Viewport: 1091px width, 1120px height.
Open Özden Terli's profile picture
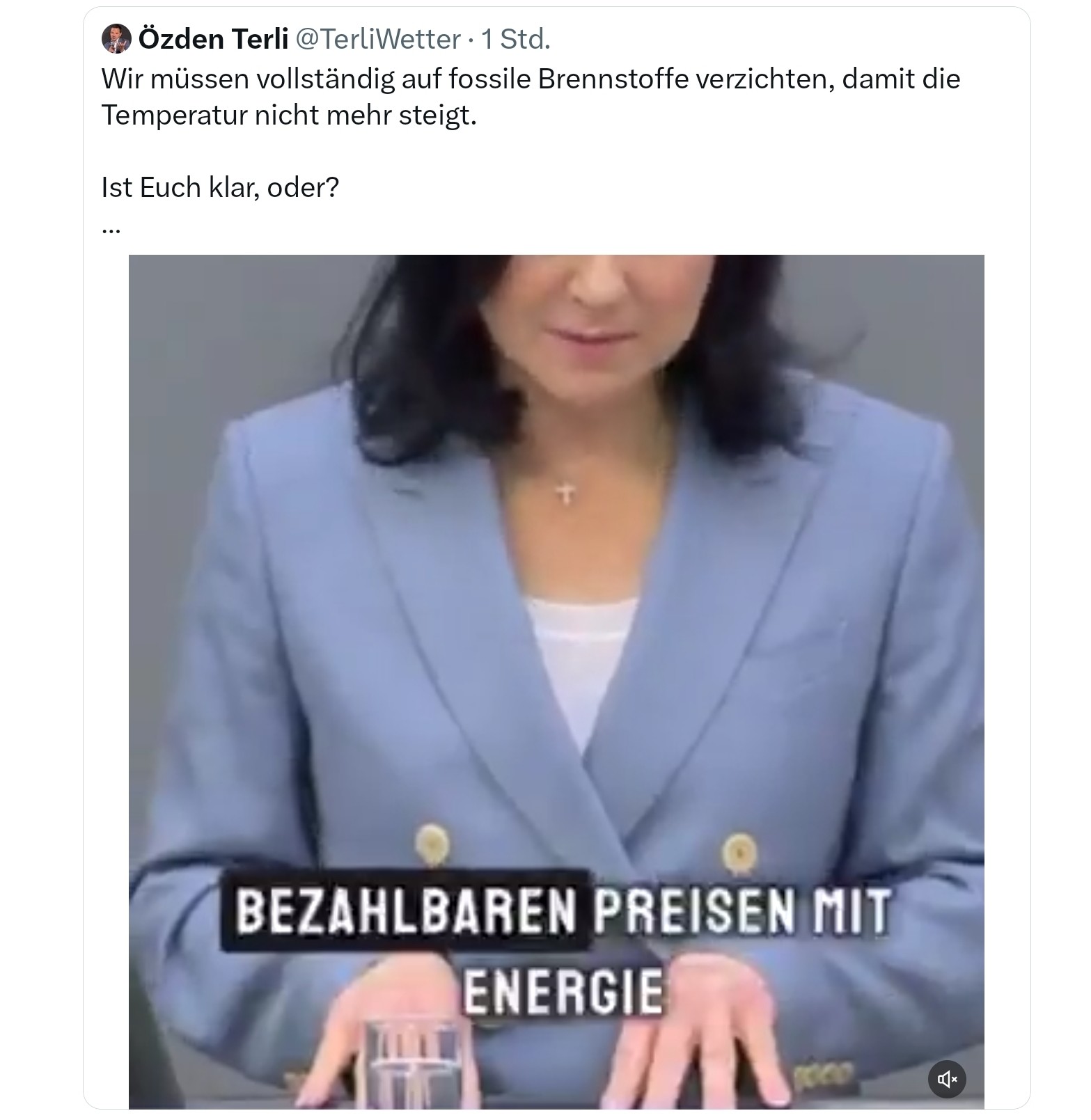[116, 39]
